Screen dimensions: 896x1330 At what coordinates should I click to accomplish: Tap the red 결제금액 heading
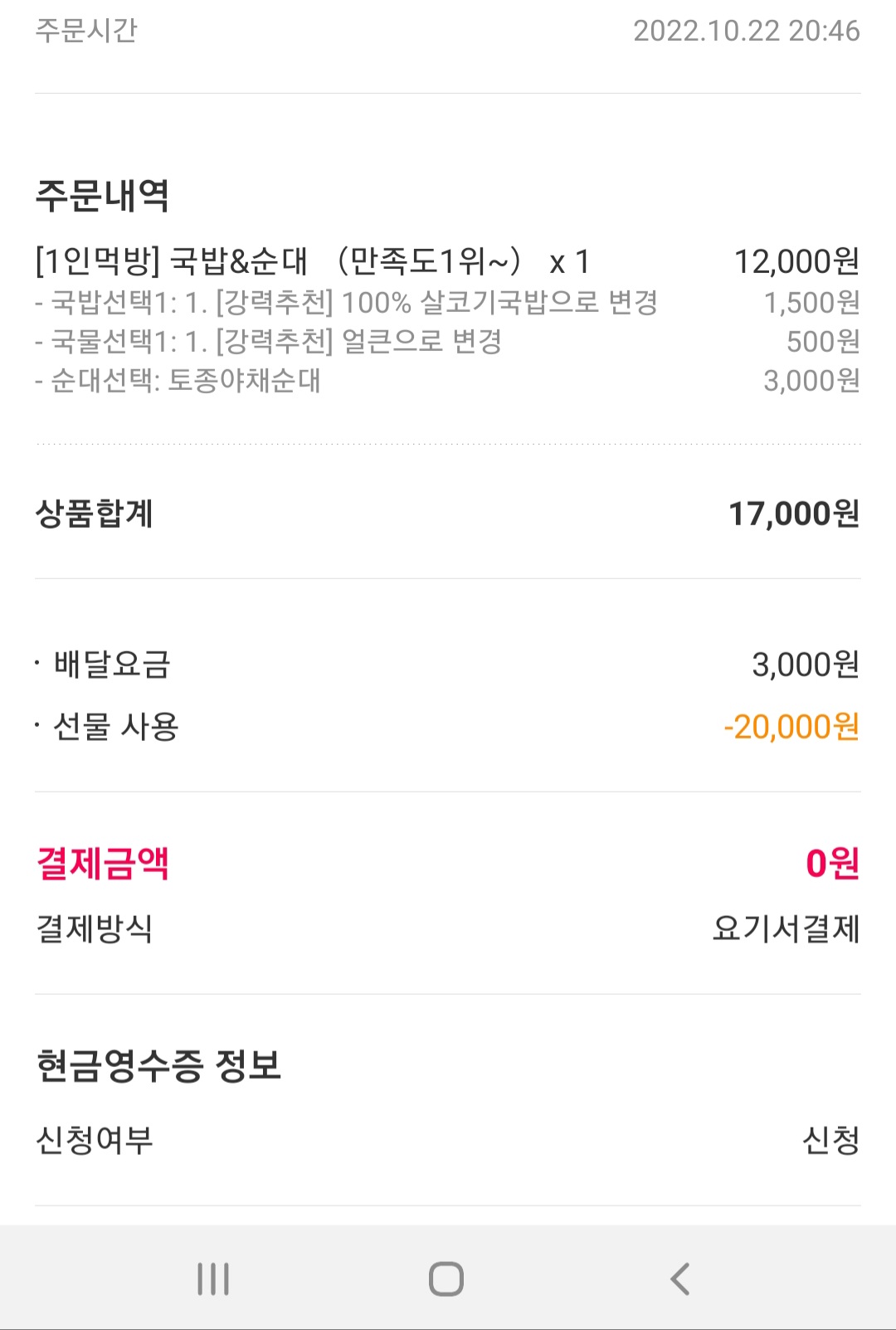point(103,864)
